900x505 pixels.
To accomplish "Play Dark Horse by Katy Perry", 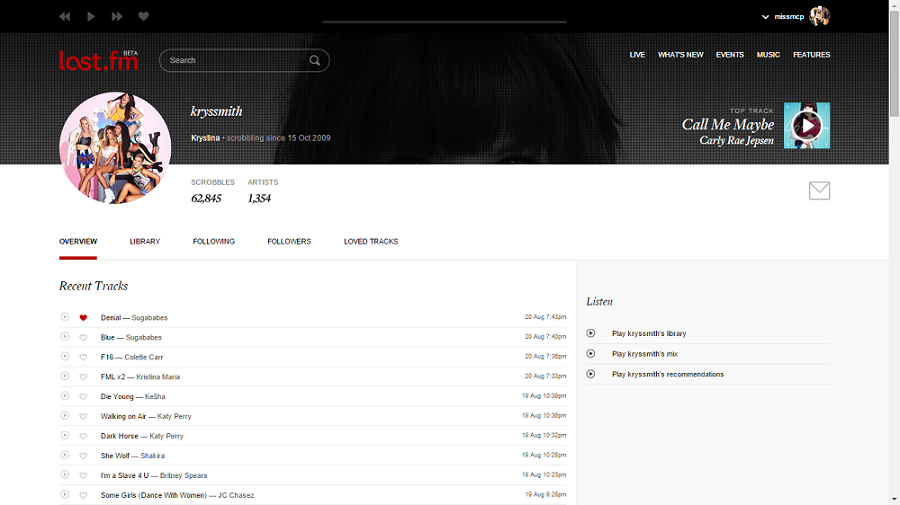I will click(65, 435).
